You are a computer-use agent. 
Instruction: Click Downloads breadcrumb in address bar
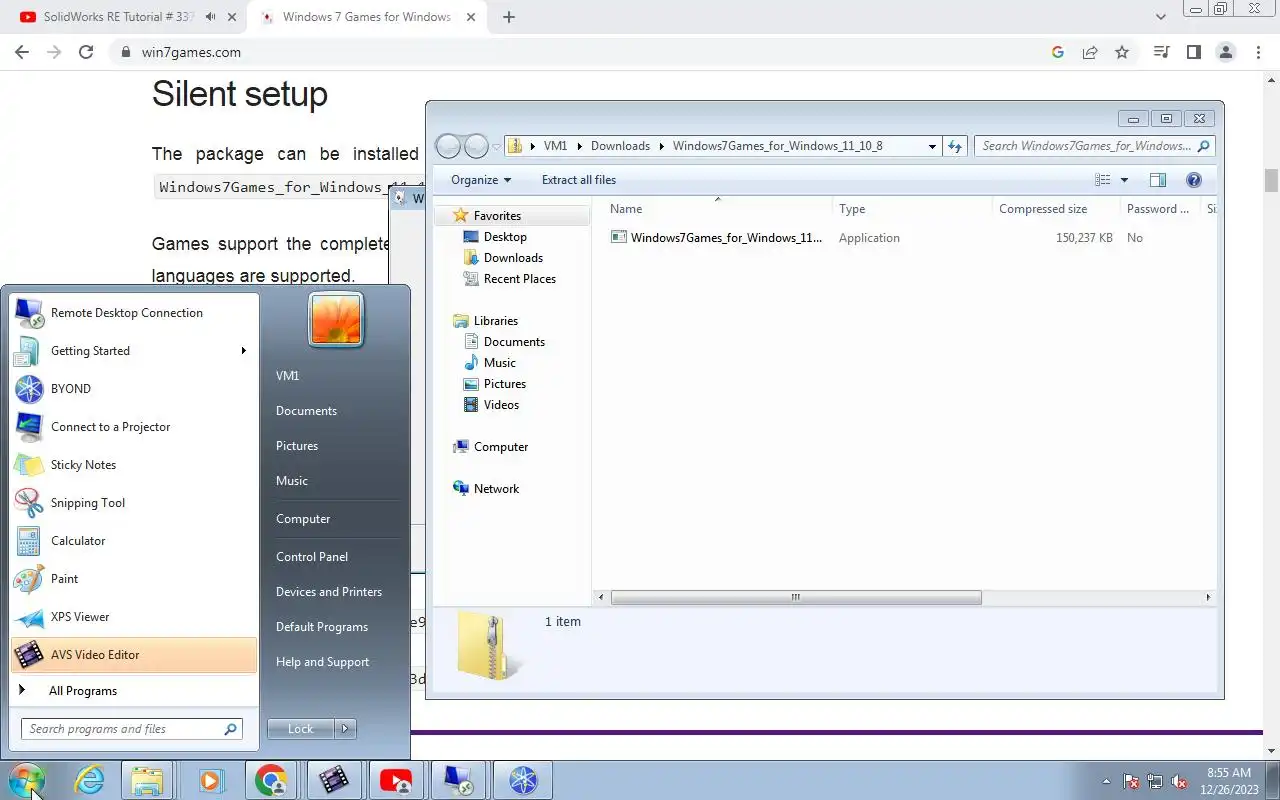(x=620, y=146)
